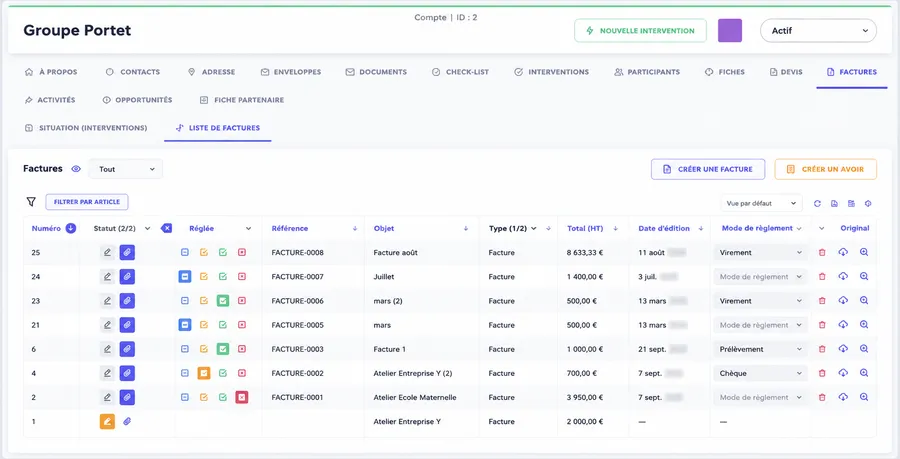Refresh the invoice table
Screen dimensions: 900x459
click(817, 204)
